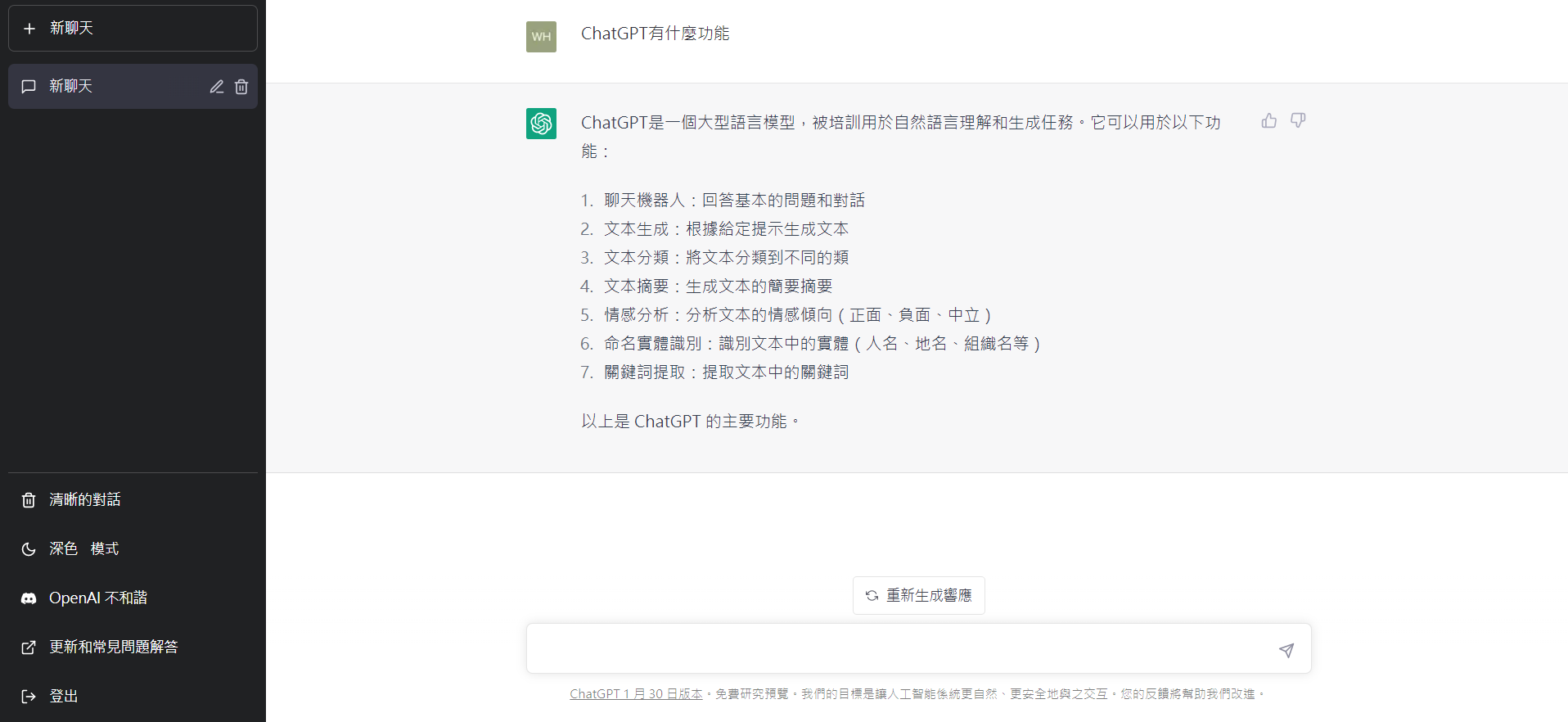1568x722 pixels.
Task: Click the ChatGPT logo avatar
Action: pos(541,124)
